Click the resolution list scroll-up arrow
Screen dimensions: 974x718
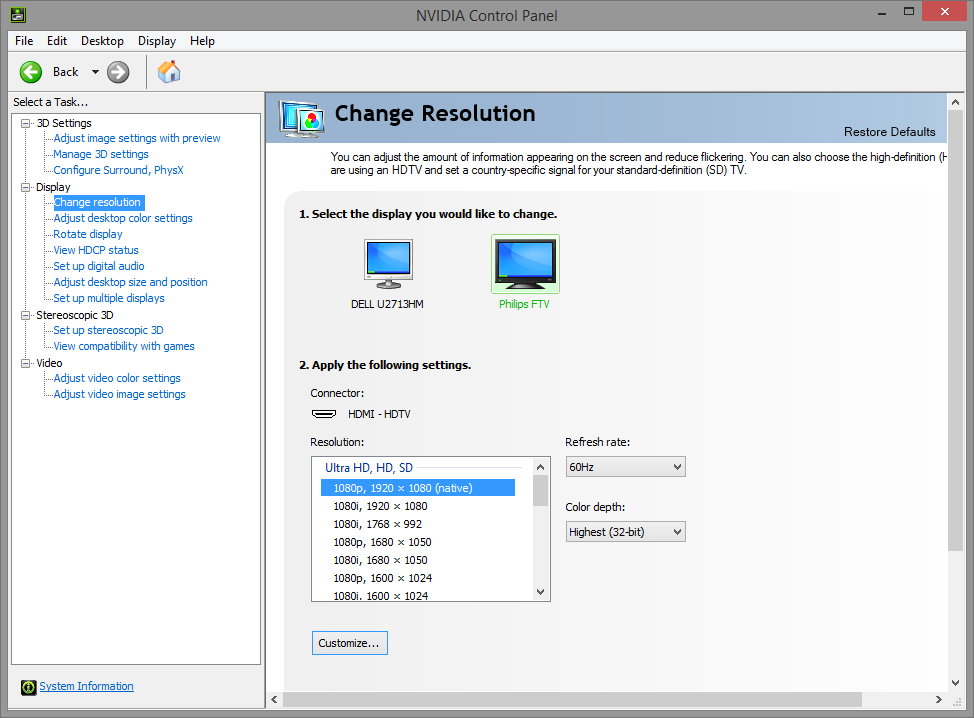coord(540,467)
